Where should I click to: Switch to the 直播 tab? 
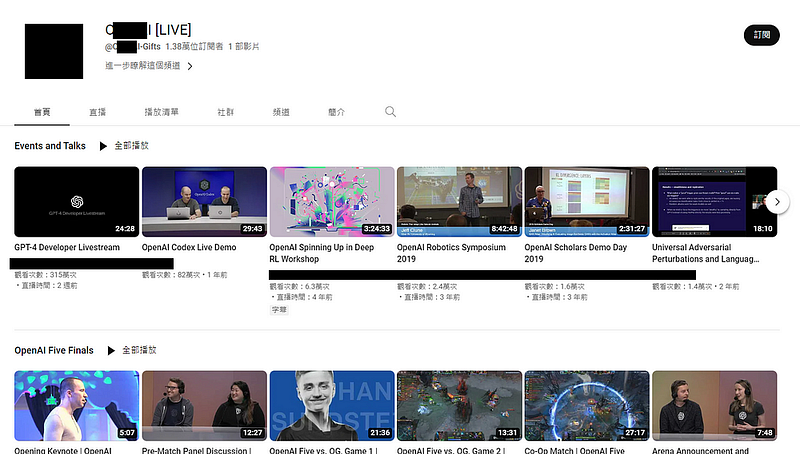click(x=97, y=112)
